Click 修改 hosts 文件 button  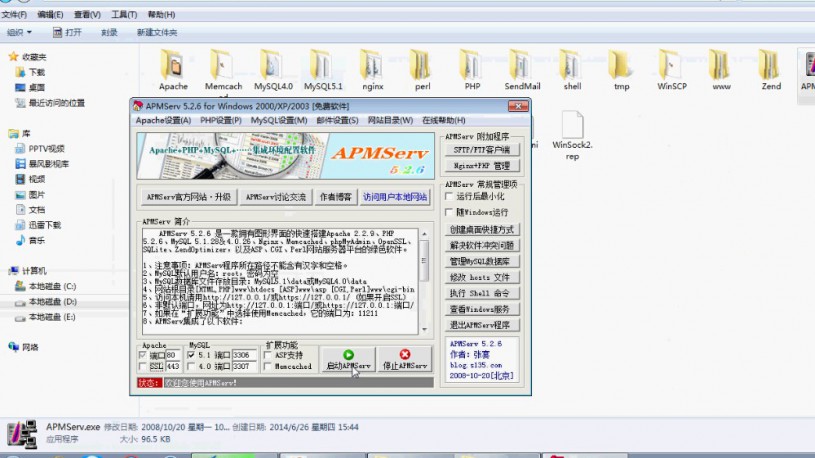(482, 277)
